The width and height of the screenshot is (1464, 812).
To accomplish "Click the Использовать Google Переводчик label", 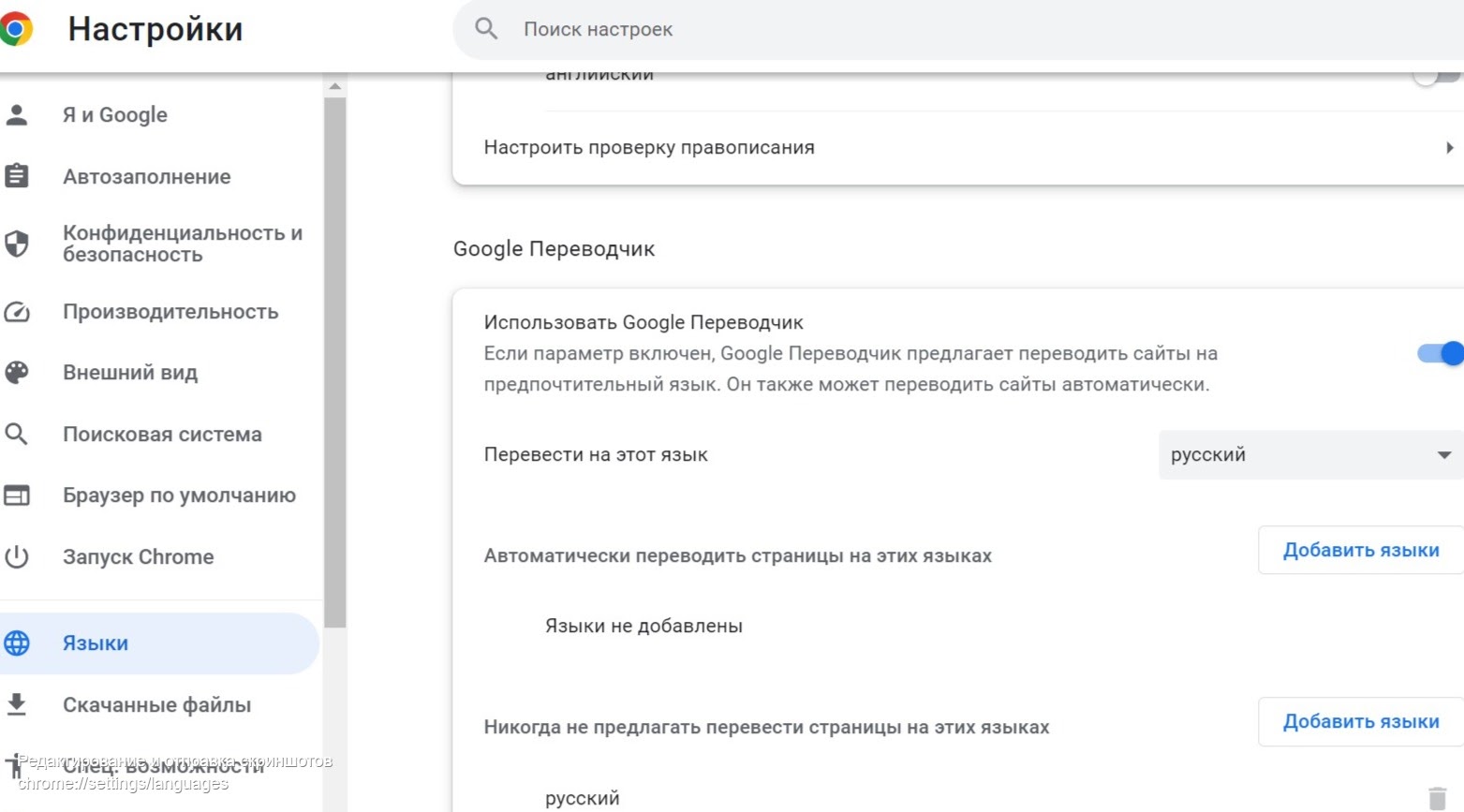I will 643,322.
